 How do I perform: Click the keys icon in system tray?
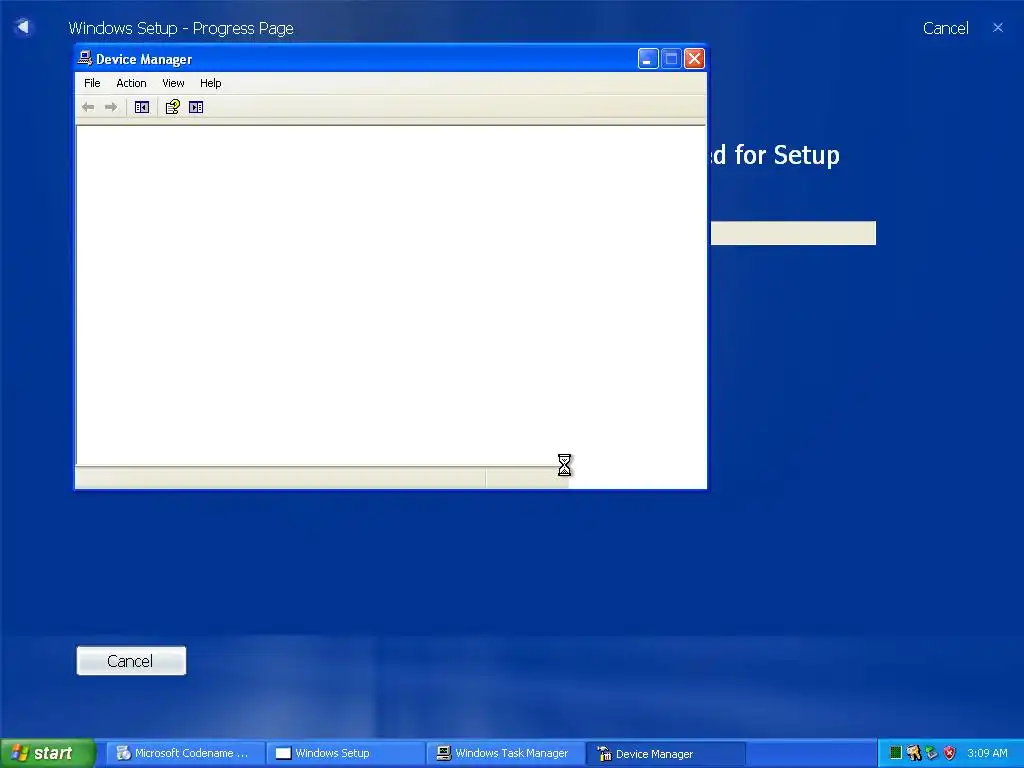click(x=914, y=753)
